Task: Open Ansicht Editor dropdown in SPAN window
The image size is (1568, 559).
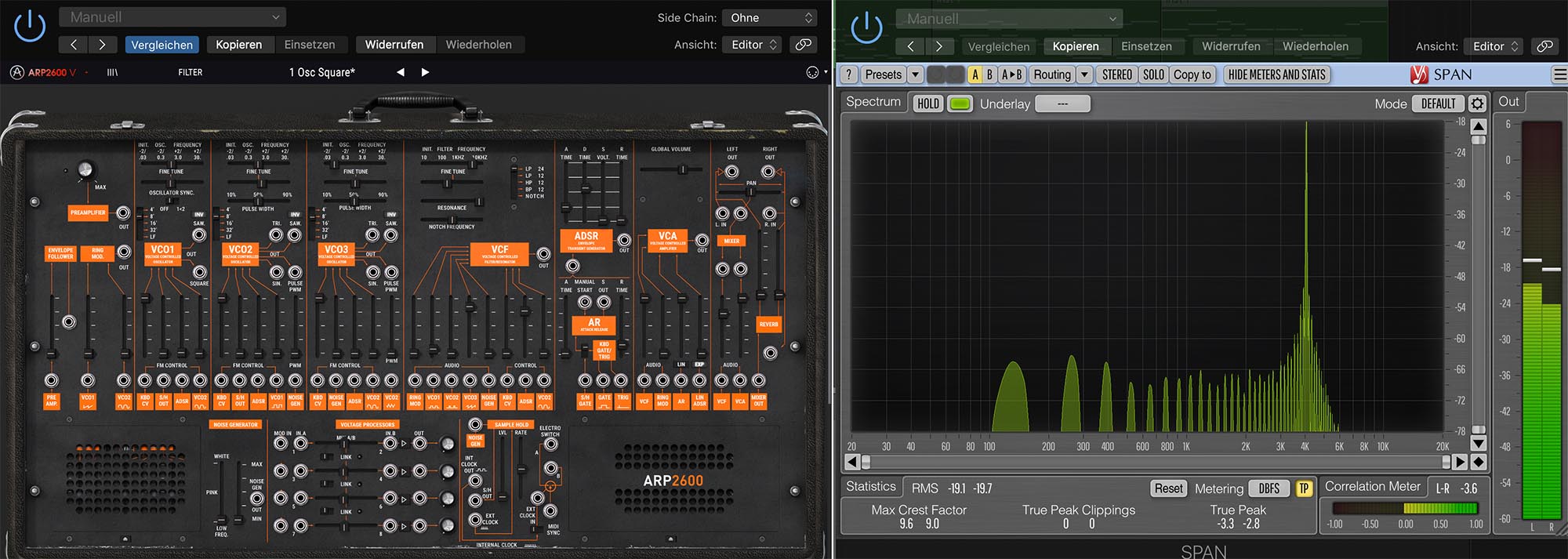Action: 1494,46
